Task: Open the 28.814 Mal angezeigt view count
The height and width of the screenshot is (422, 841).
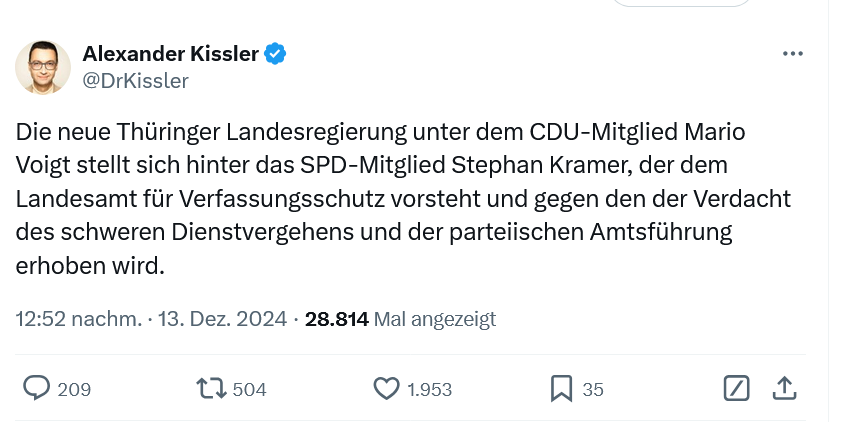Action: 400,319
